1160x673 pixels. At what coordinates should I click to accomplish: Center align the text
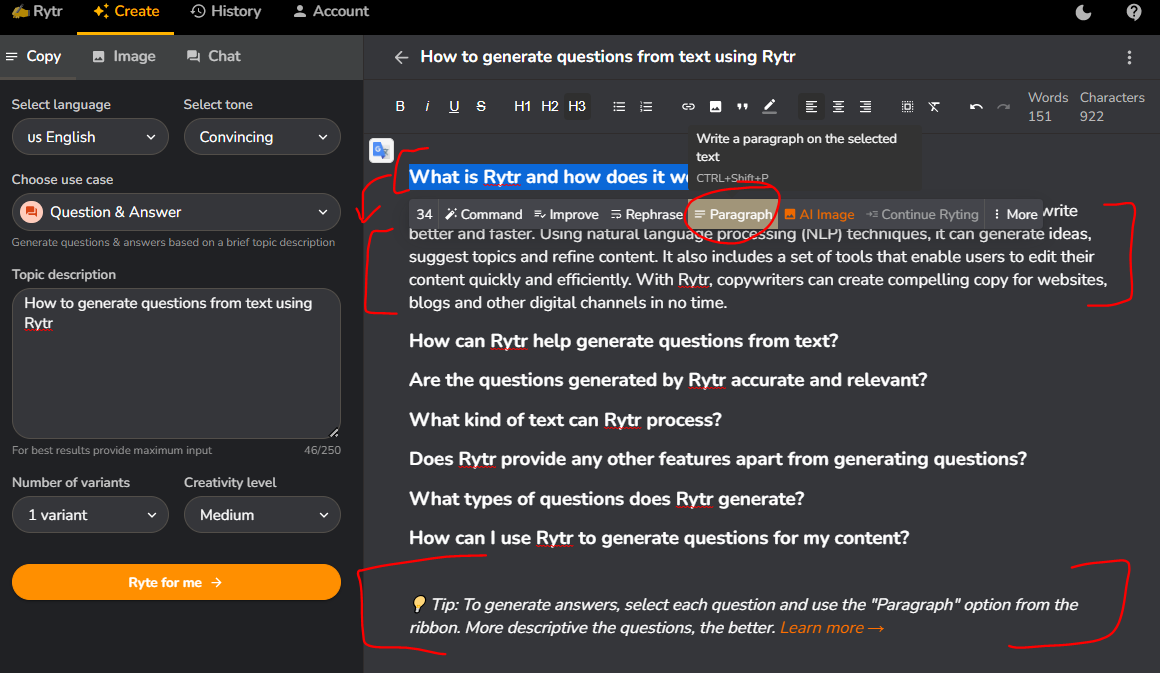pos(838,106)
